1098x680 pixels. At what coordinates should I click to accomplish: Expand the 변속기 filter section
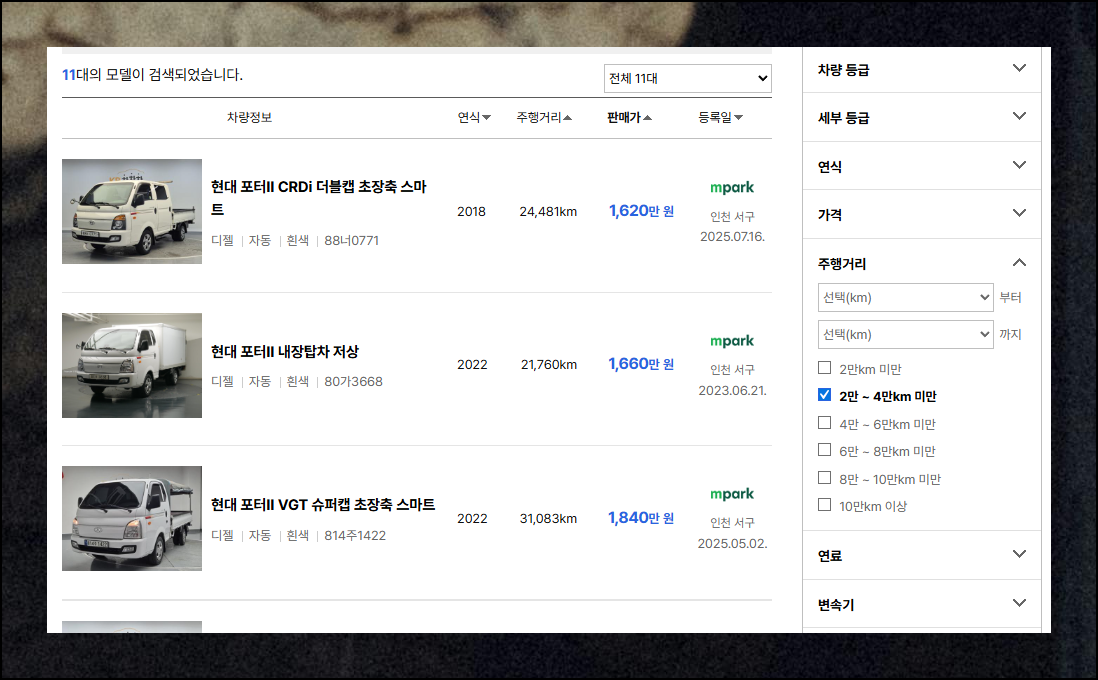922,604
